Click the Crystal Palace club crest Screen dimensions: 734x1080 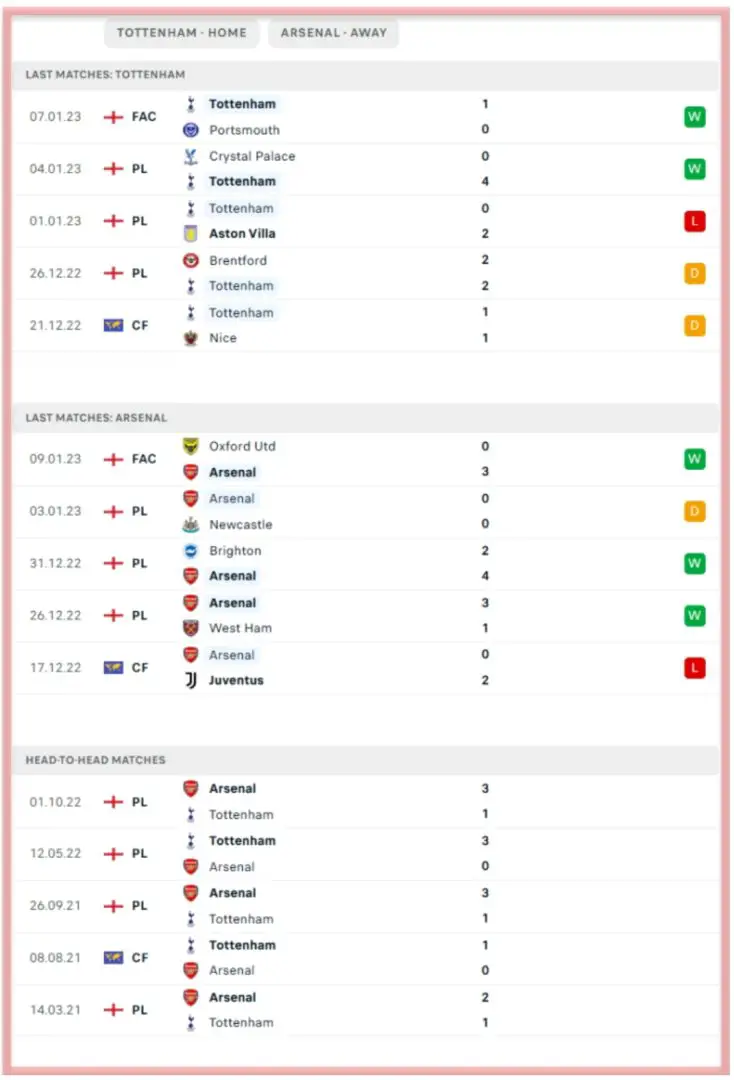[191, 156]
